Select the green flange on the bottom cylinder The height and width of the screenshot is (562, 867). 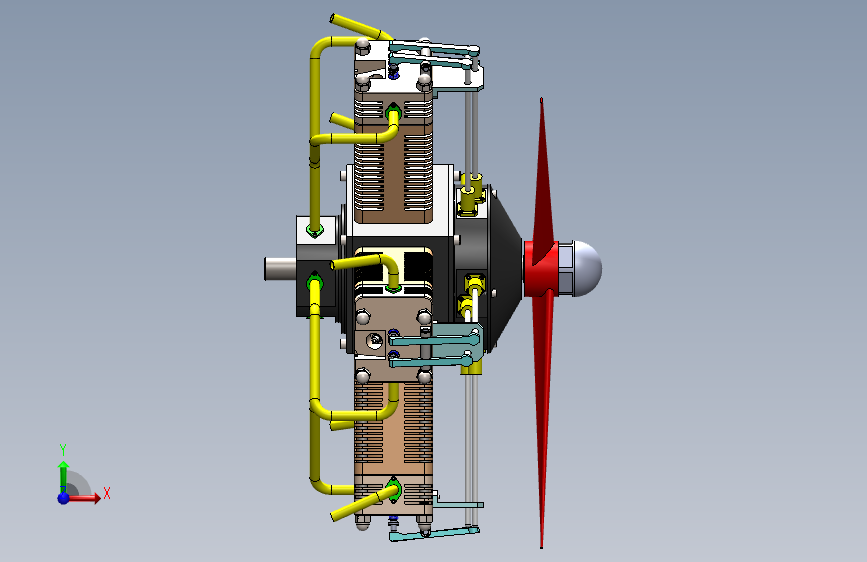pyautogui.click(x=393, y=489)
